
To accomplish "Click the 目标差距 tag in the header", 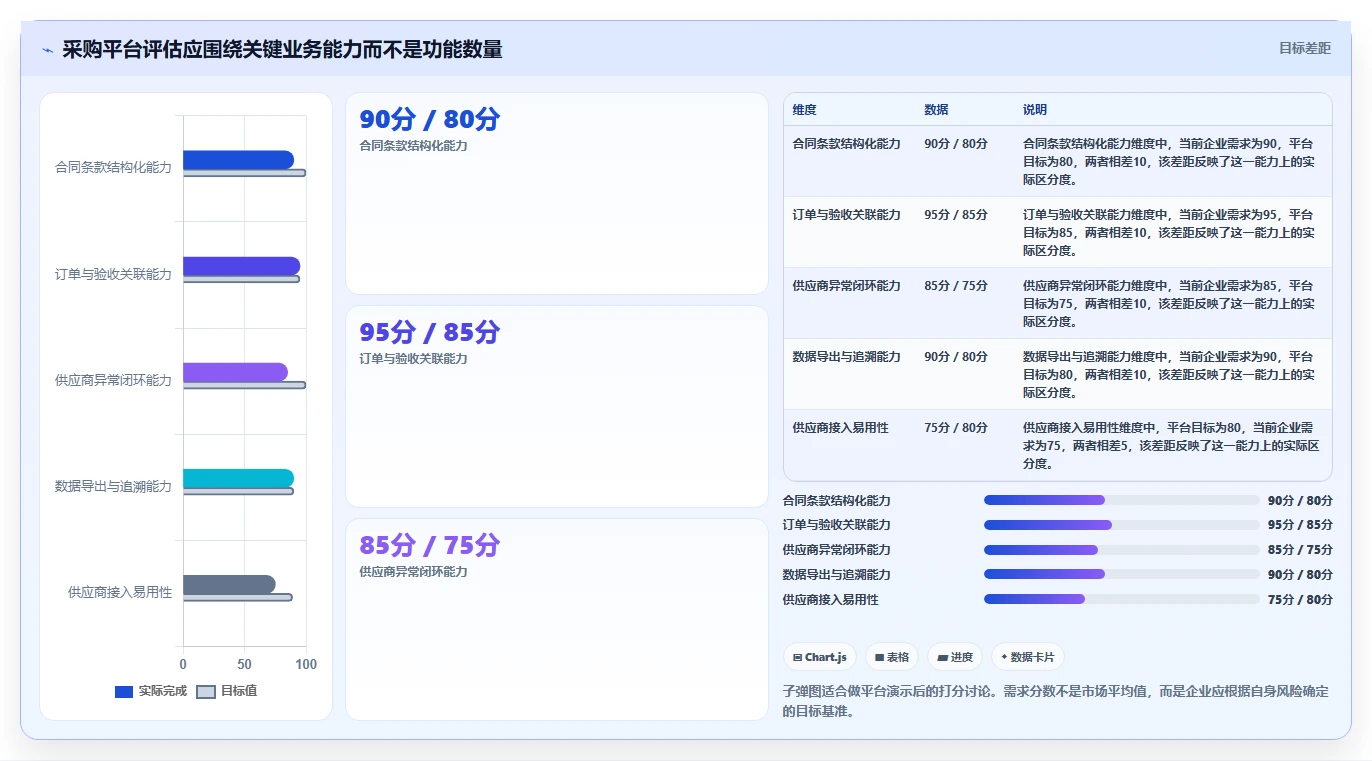I will click(1305, 48).
